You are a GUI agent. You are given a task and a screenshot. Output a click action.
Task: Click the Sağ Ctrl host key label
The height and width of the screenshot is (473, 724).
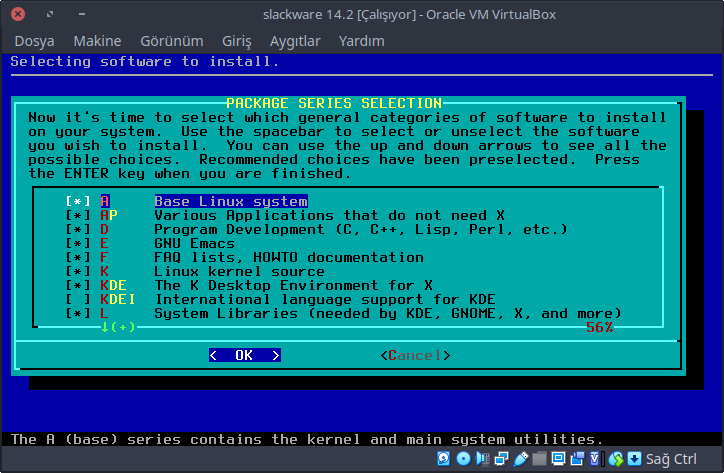pyautogui.click(x=671, y=459)
